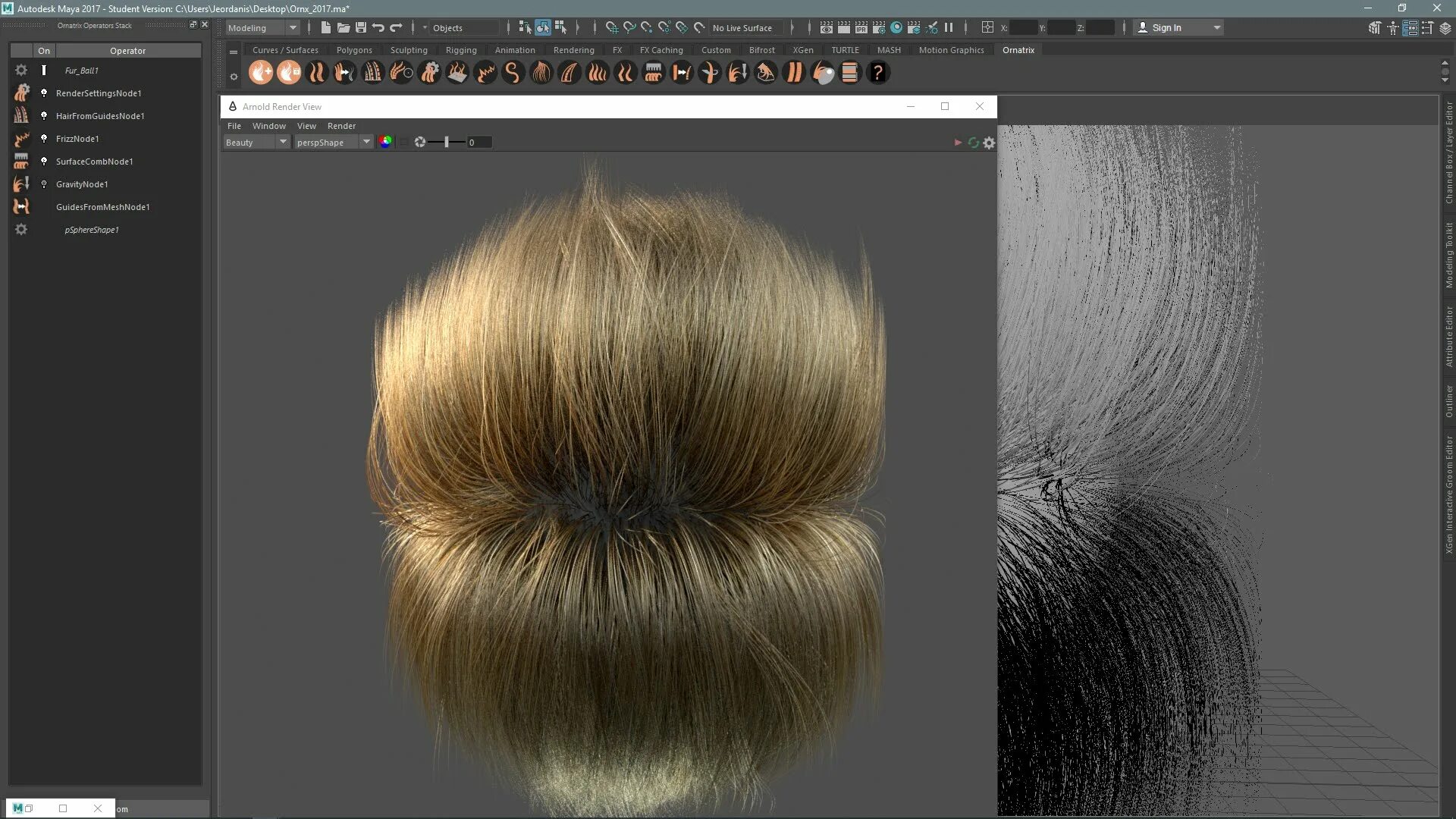Screen dimensions: 1456x819
Task: Click the S-shaped curl shelf icon
Action: click(x=513, y=73)
